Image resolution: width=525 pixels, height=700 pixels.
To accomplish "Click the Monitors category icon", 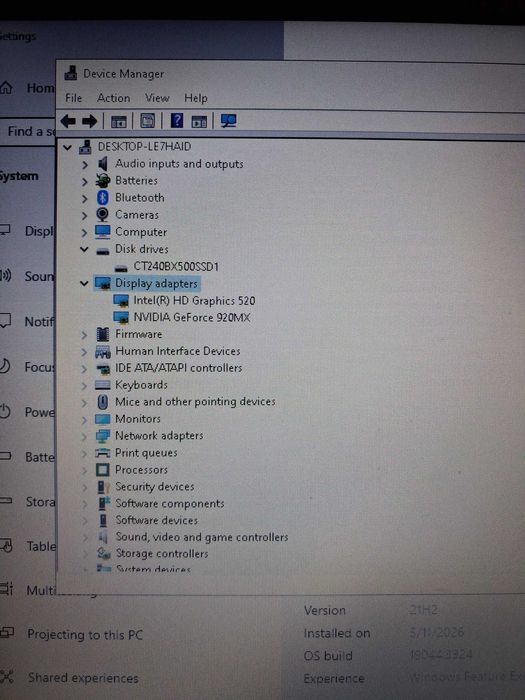I will [102, 419].
